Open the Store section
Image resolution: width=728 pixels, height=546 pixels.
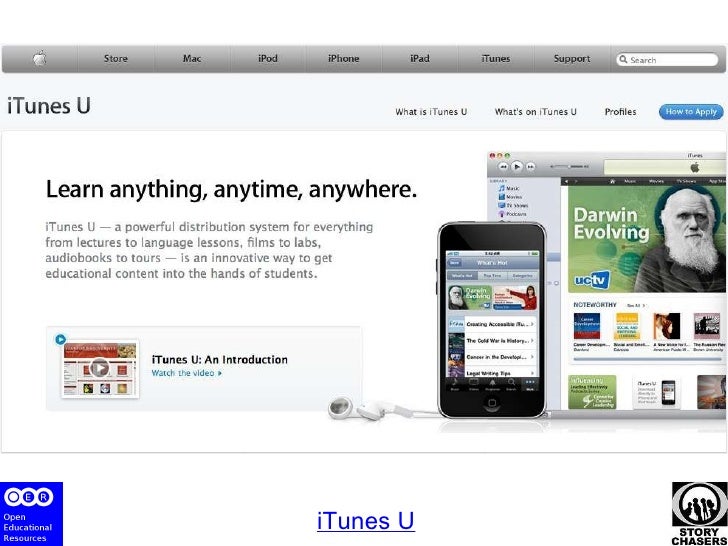[x=116, y=58]
